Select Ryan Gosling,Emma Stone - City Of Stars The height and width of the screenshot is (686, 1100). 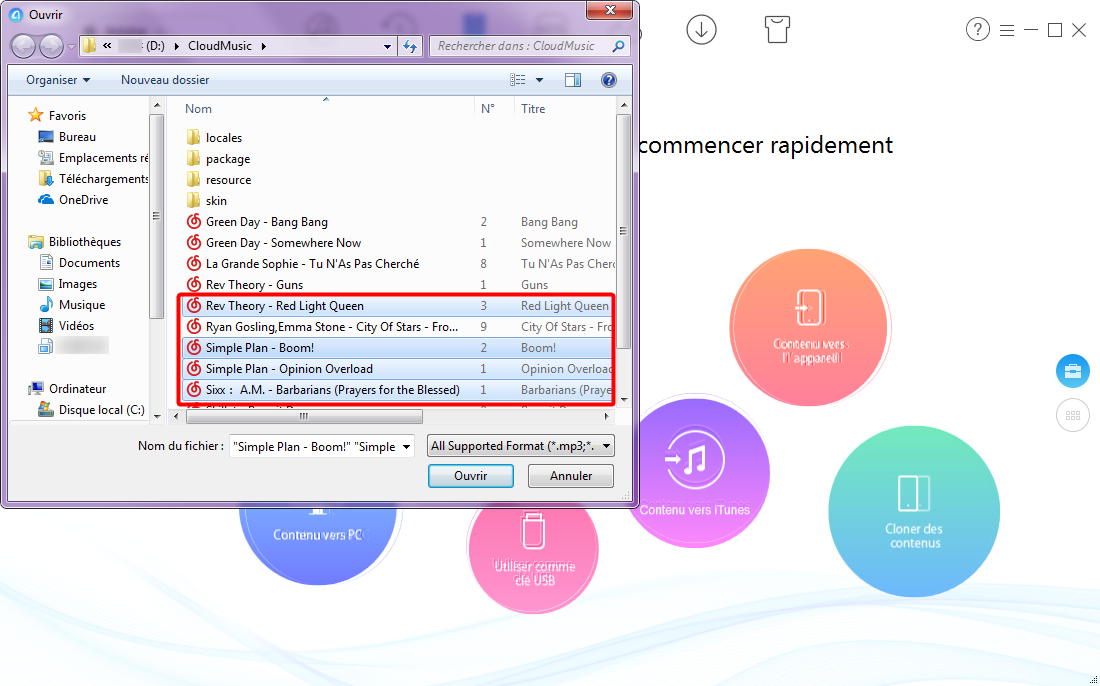tap(398, 327)
